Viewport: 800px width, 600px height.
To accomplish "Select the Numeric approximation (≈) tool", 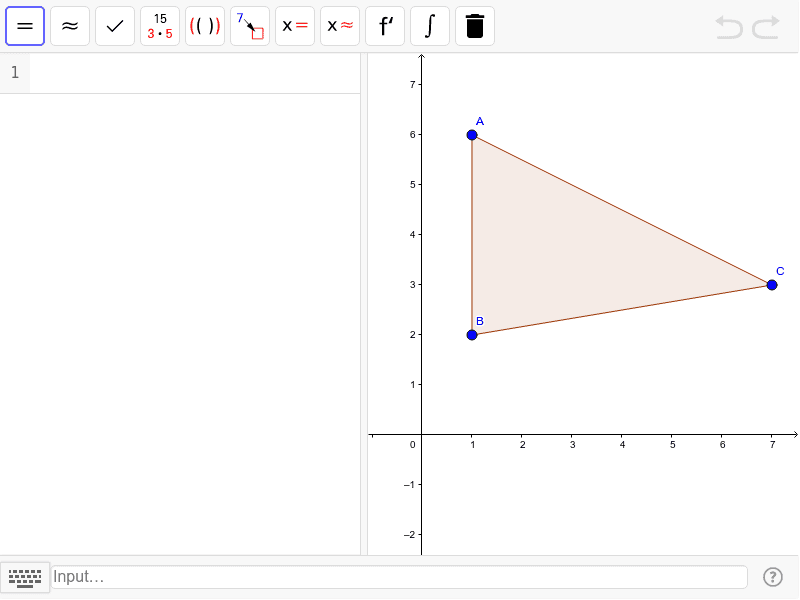I will click(x=70, y=26).
